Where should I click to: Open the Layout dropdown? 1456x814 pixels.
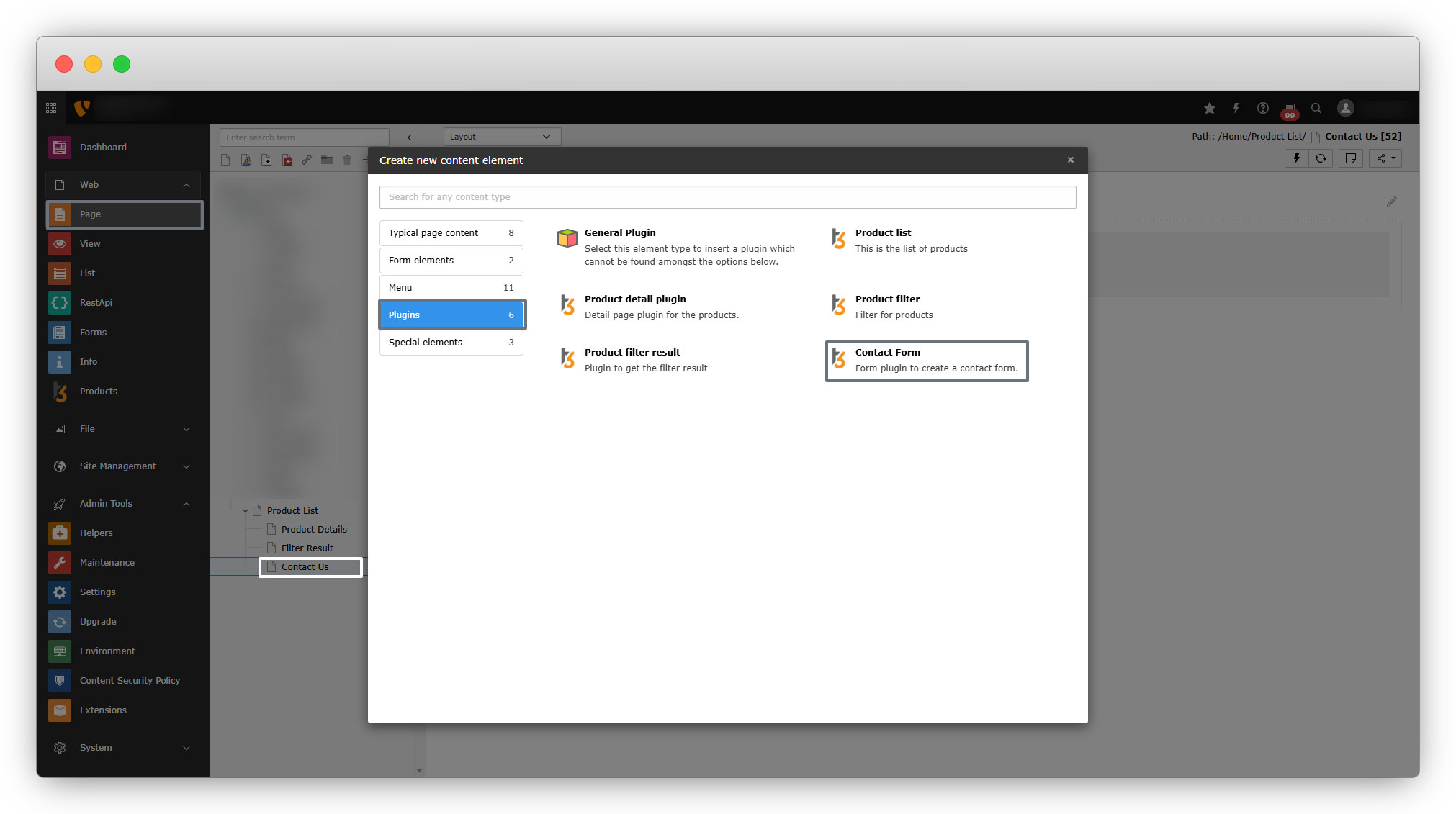point(500,137)
